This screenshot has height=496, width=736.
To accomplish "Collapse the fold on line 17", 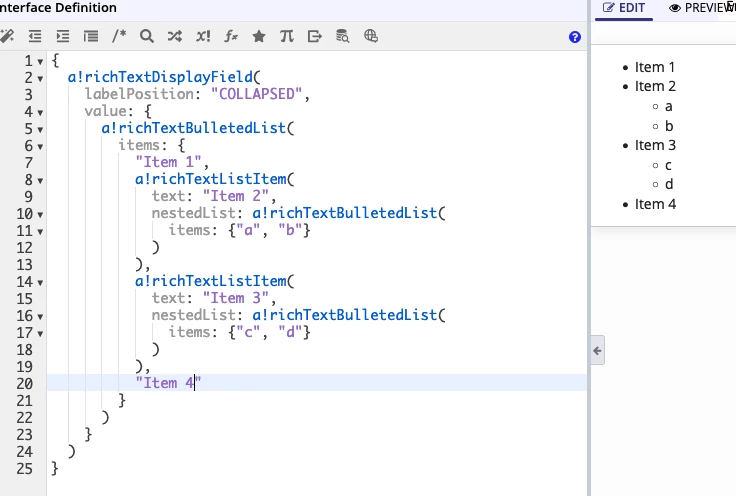I will coord(40,334).
